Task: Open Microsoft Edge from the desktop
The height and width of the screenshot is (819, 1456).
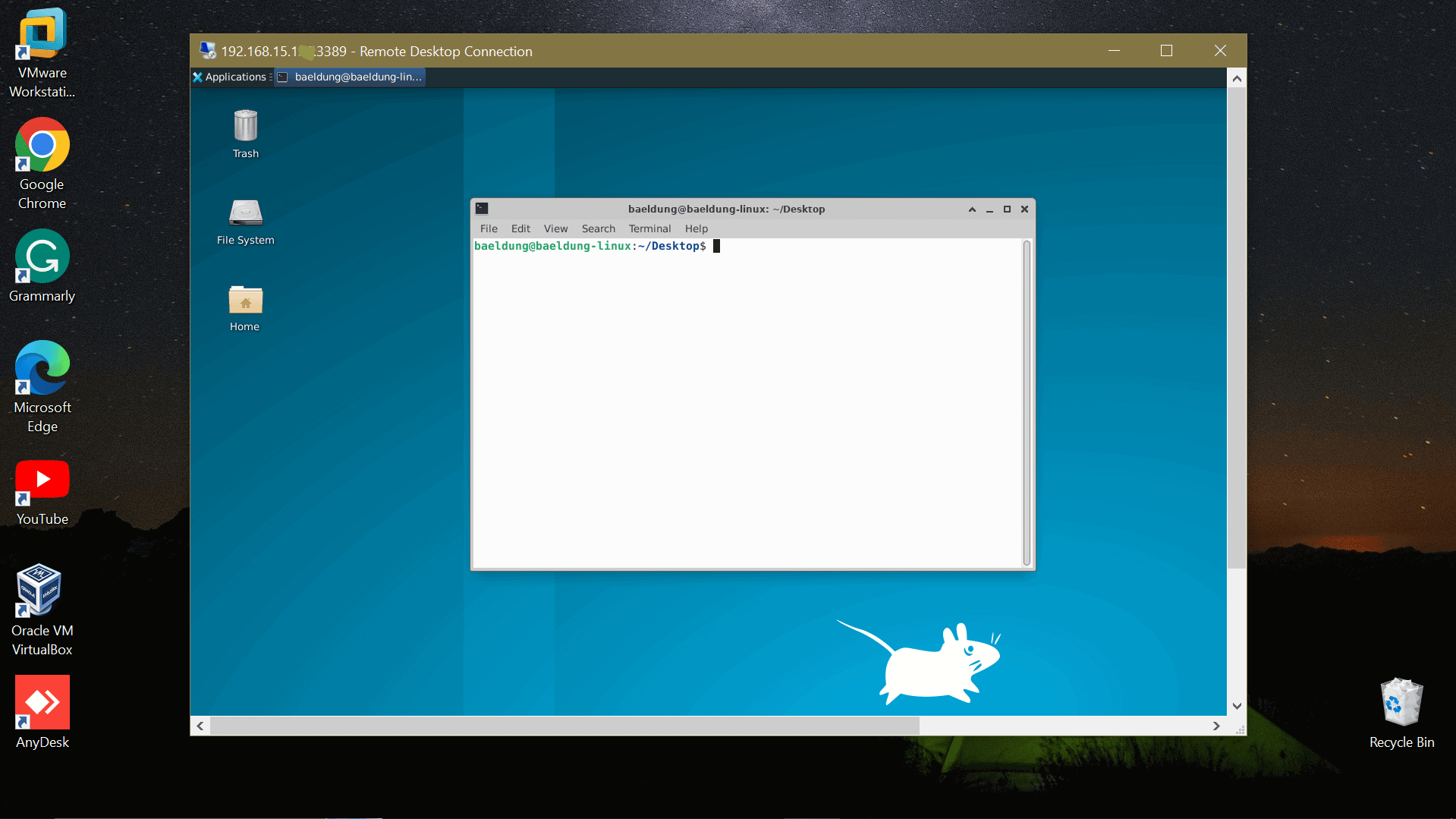Action: tap(42, 368)
